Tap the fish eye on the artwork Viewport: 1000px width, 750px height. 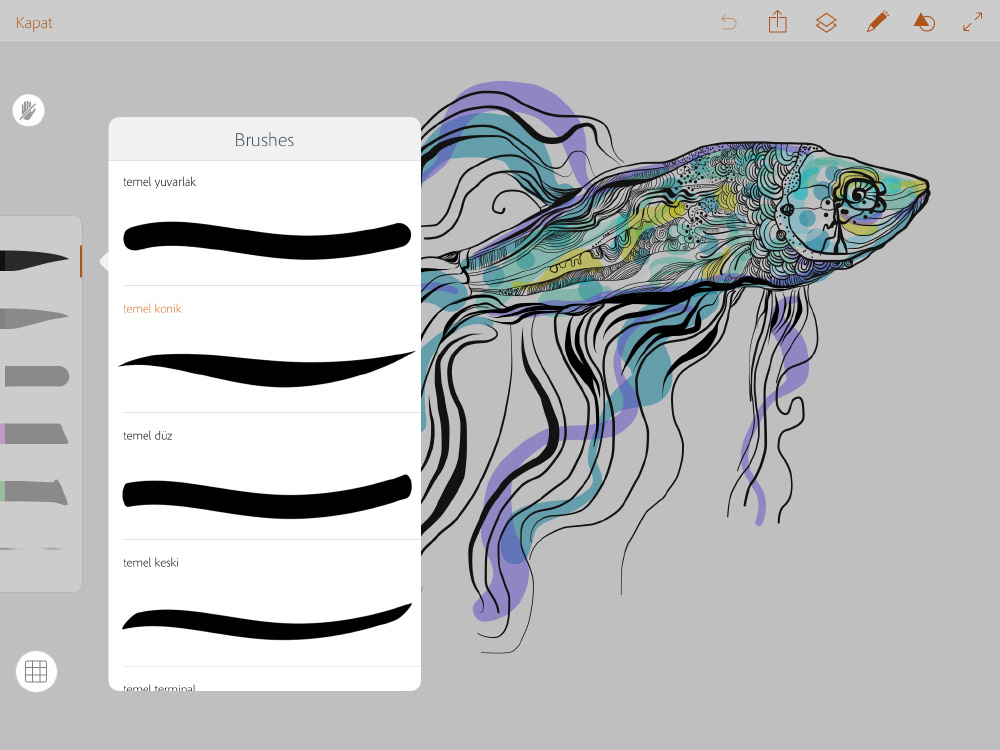(x=858, y=193)
